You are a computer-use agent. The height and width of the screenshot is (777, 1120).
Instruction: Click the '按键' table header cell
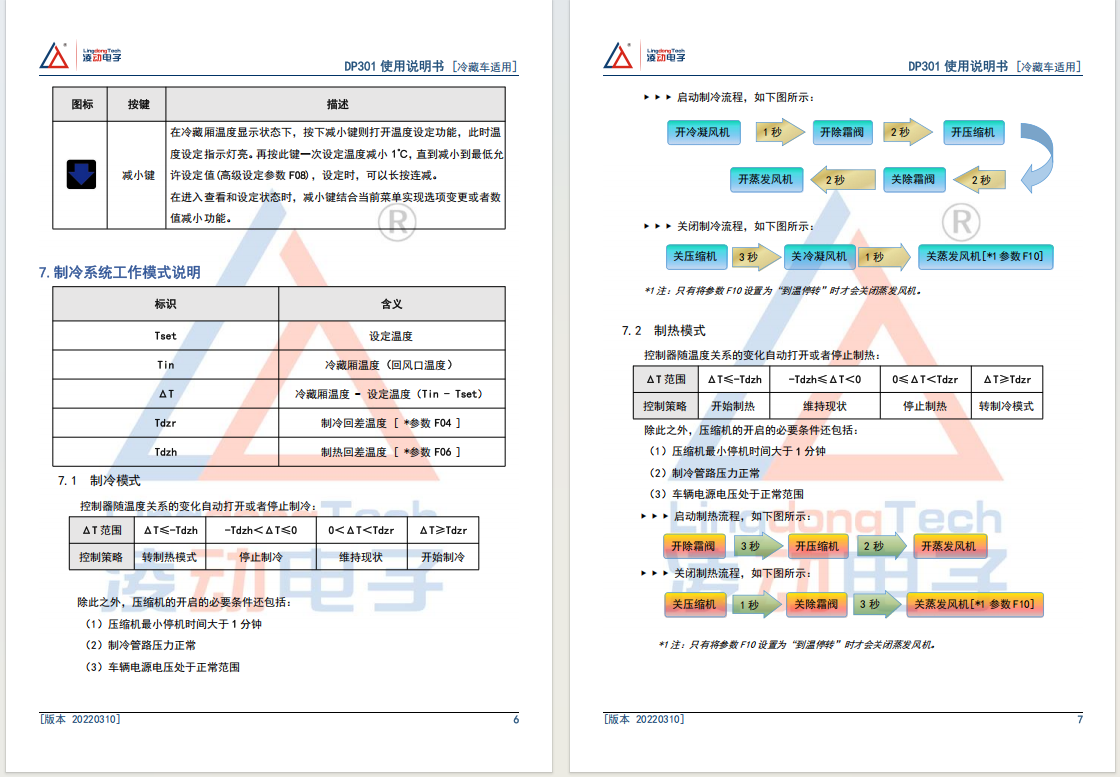pos(136,104)
